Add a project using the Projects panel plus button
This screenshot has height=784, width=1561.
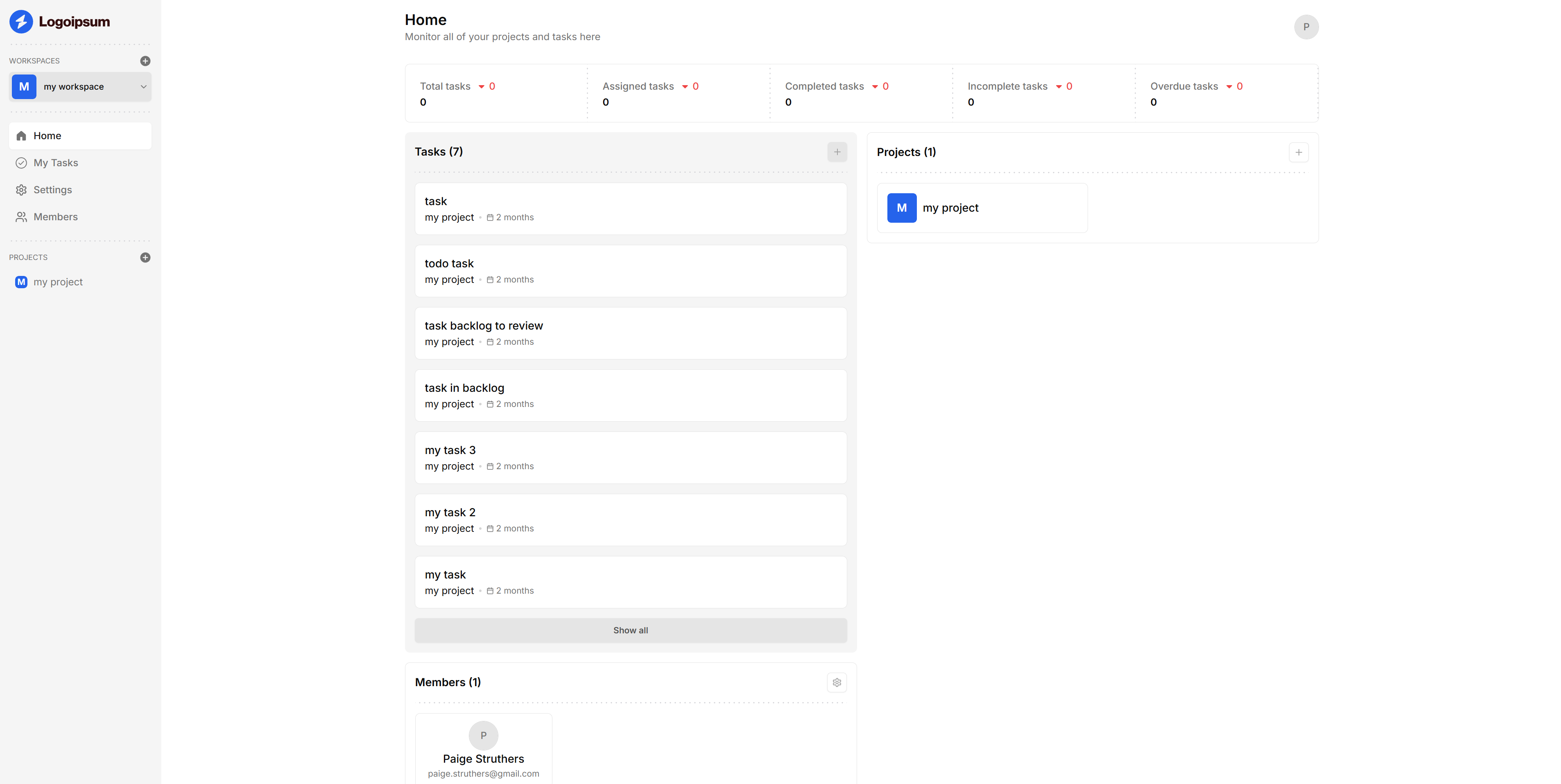pos(1298,153)
